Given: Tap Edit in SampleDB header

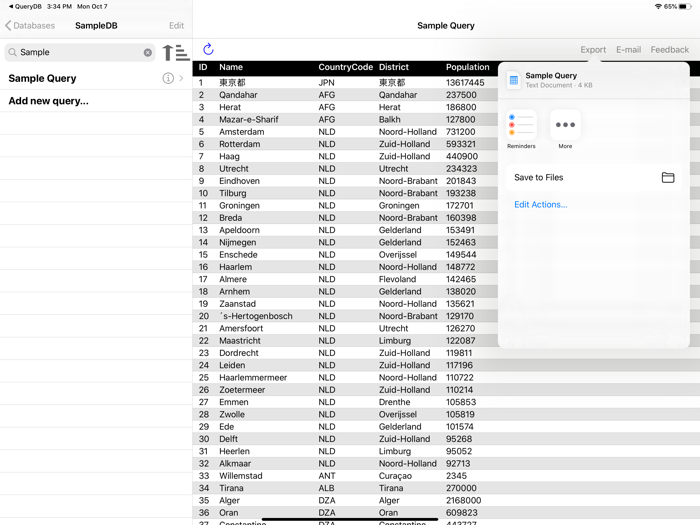Looking at the screenshot, I should tap(176, 25).
